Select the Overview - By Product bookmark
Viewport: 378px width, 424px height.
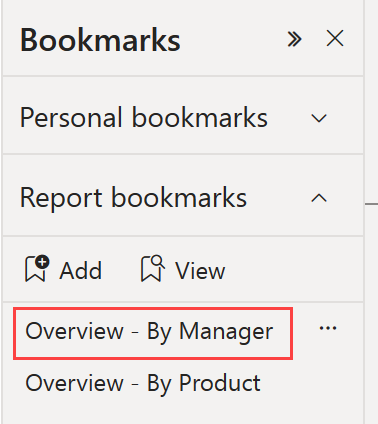pyautogui.click(x=143, y=384)
